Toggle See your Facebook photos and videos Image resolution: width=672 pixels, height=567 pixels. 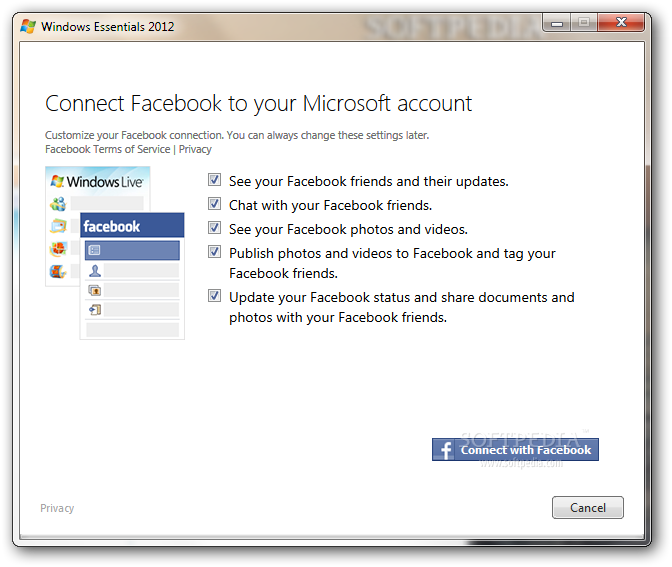(214, 228)
